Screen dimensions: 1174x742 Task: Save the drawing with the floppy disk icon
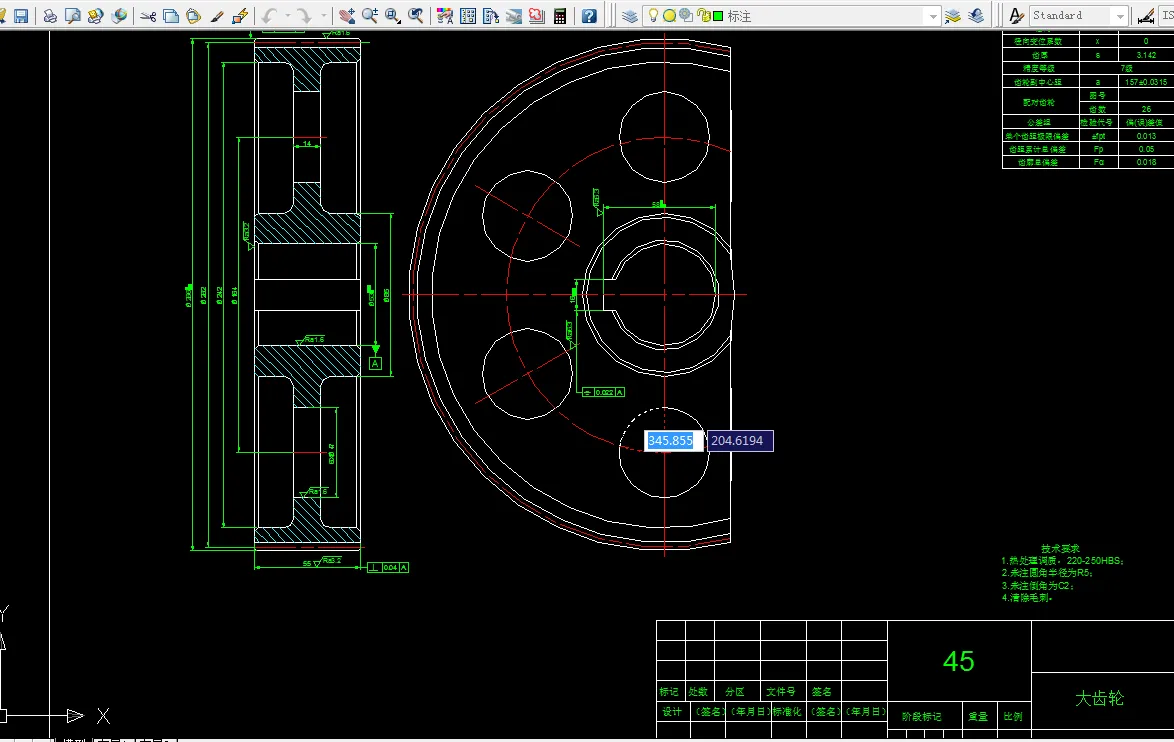point(21,16)
